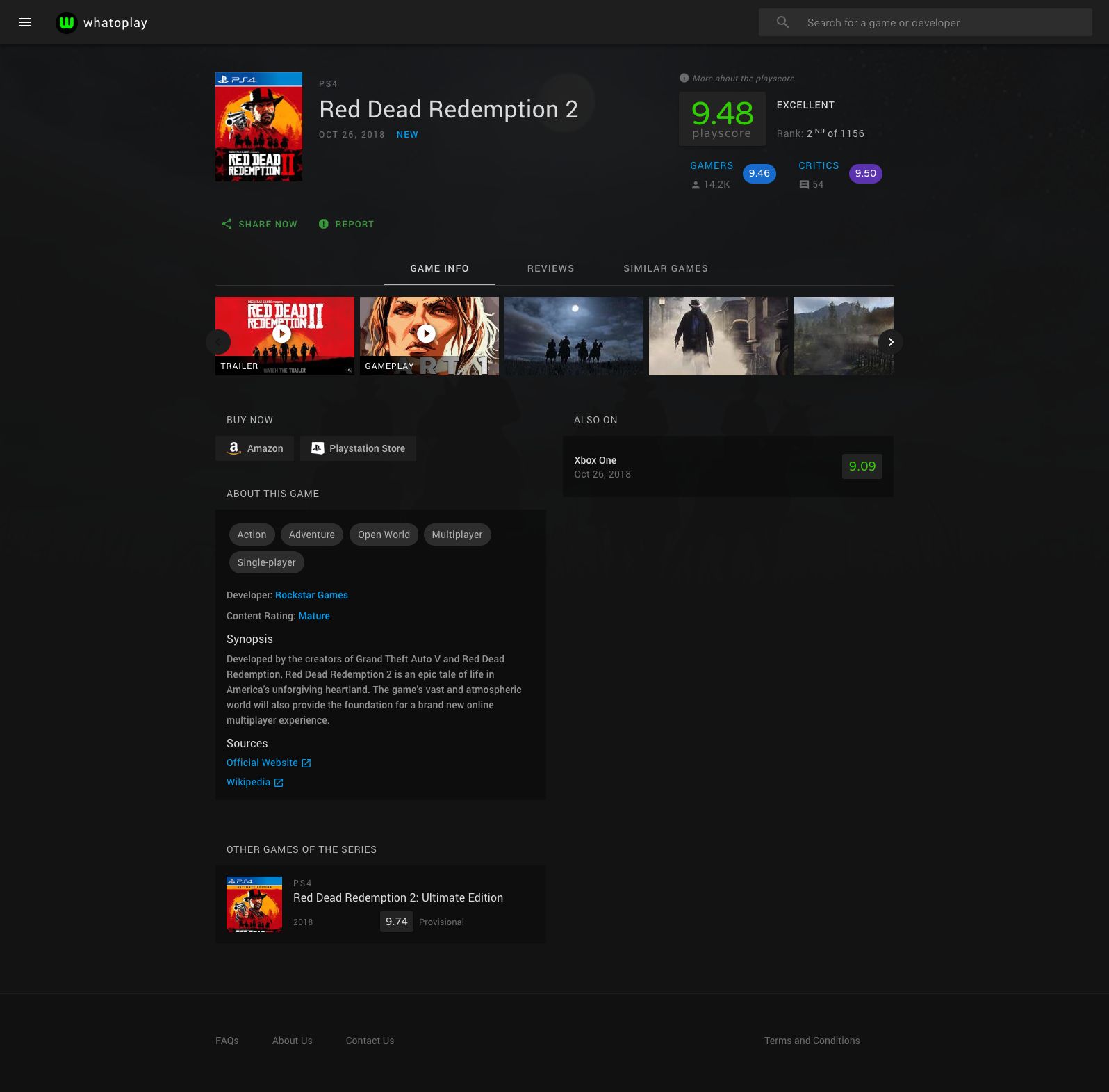The height and width of the screenshot is (1092, 1109).
Task: Switch to the Reviews tab
Action: [551, 268]
